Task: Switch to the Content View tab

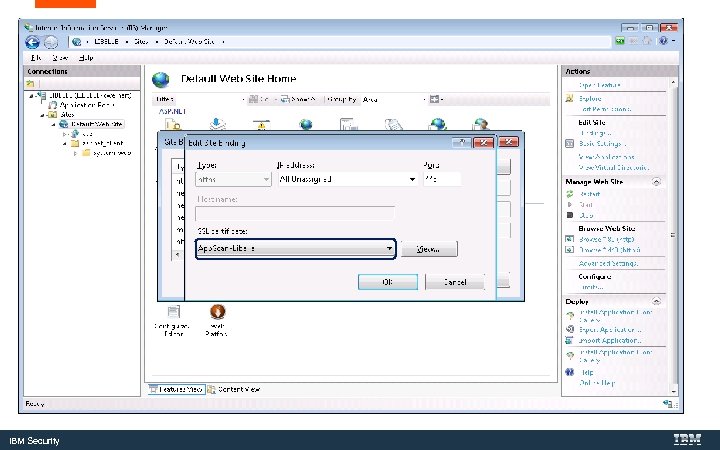Action: pyautogui.click(x=234, y=389)
